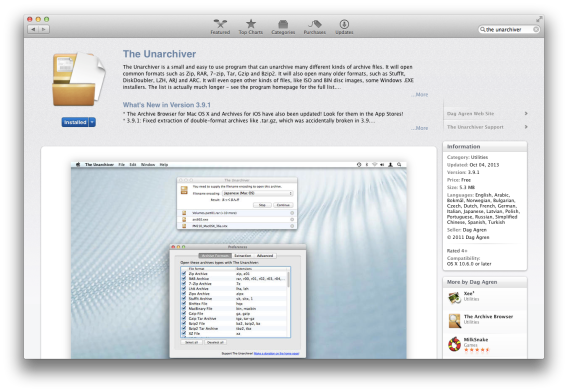Click the app screenshot preview

tap(239, 260)
